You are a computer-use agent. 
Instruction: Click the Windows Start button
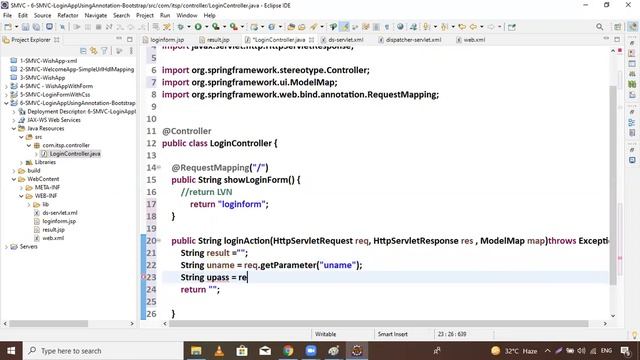tap(11, 351)
